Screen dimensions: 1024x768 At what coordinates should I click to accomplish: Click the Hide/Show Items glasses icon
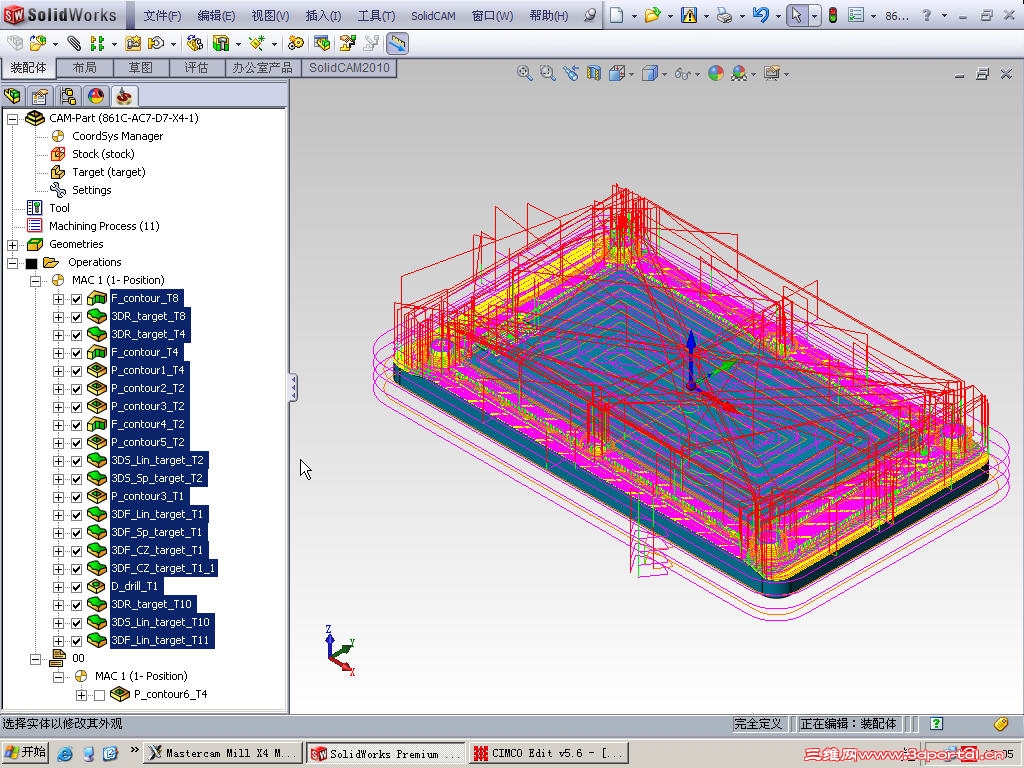pyautogui.click(x=682, y=73)
